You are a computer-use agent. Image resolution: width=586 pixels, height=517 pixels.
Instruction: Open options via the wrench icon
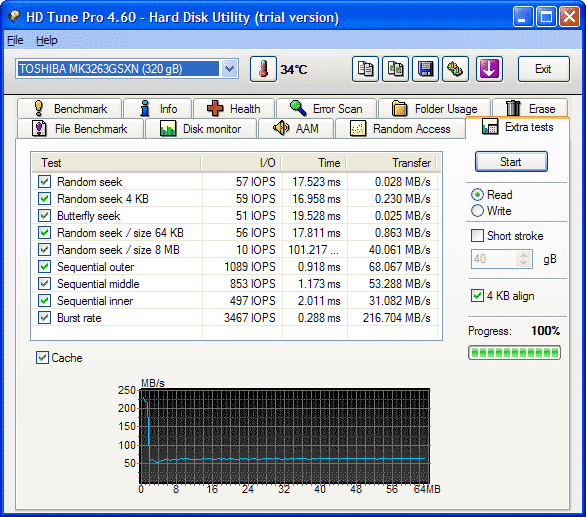[455, 69]
